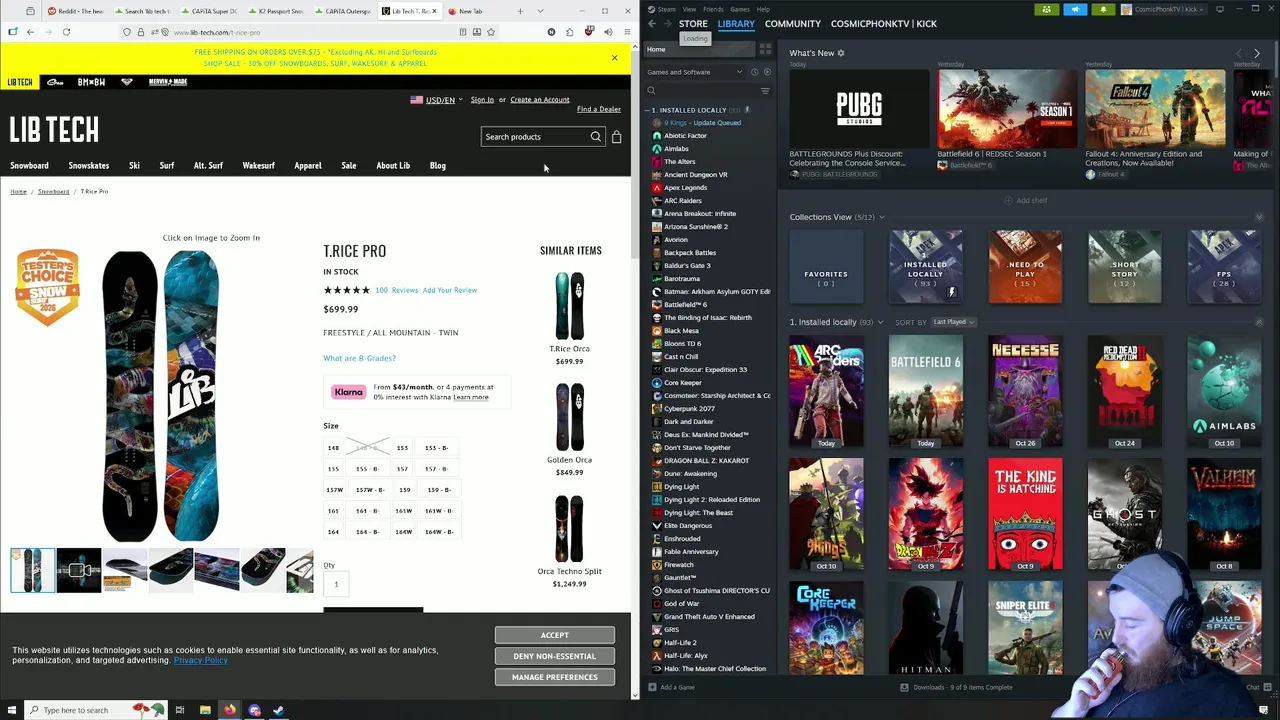
Task: Click MANAGE PREFERENCES button
Action: (x=555, y=677)
